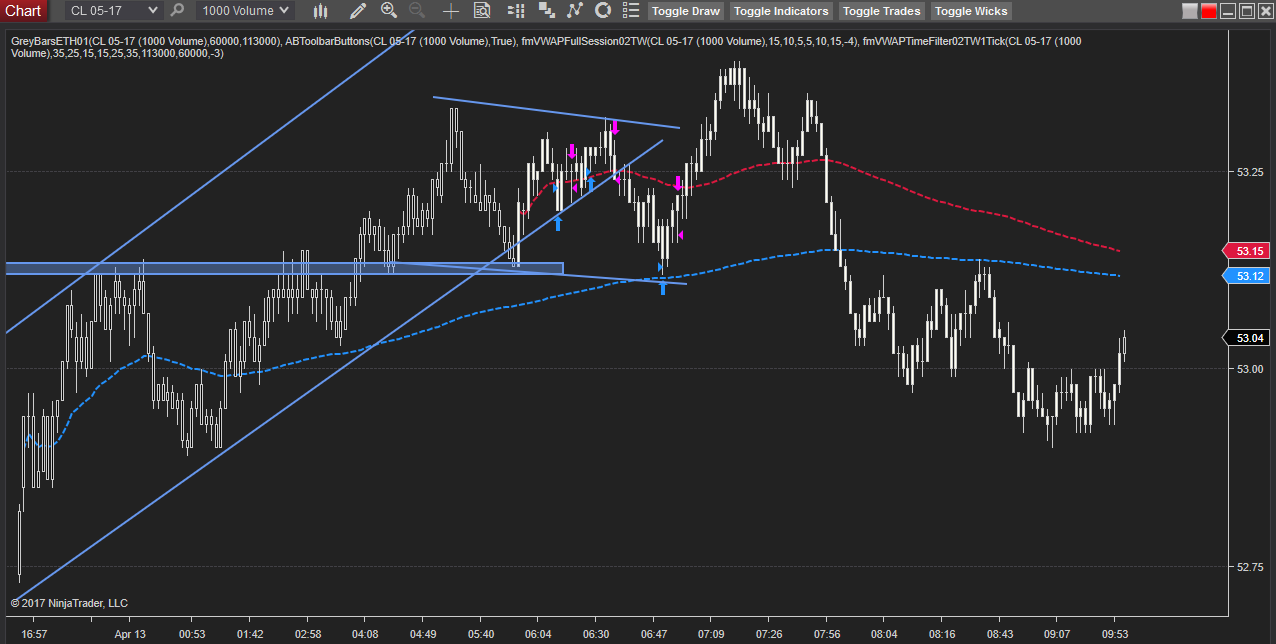Click the 53.00 price axis label

1250,369
